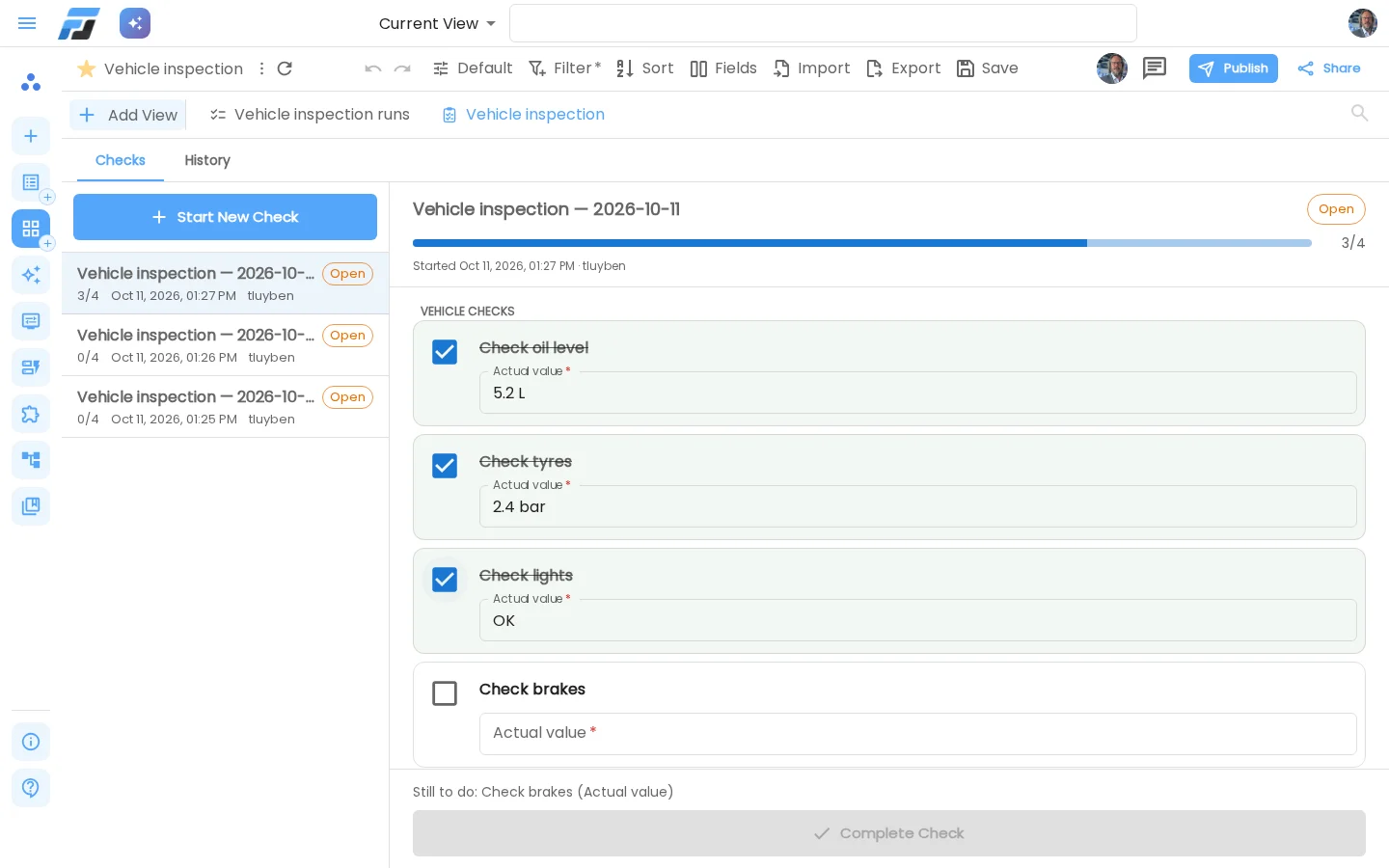Viewport: 1389px width, 868px height.
Task: Click the Publish button
Action: pyautogui.click(x=1233, y=68)
